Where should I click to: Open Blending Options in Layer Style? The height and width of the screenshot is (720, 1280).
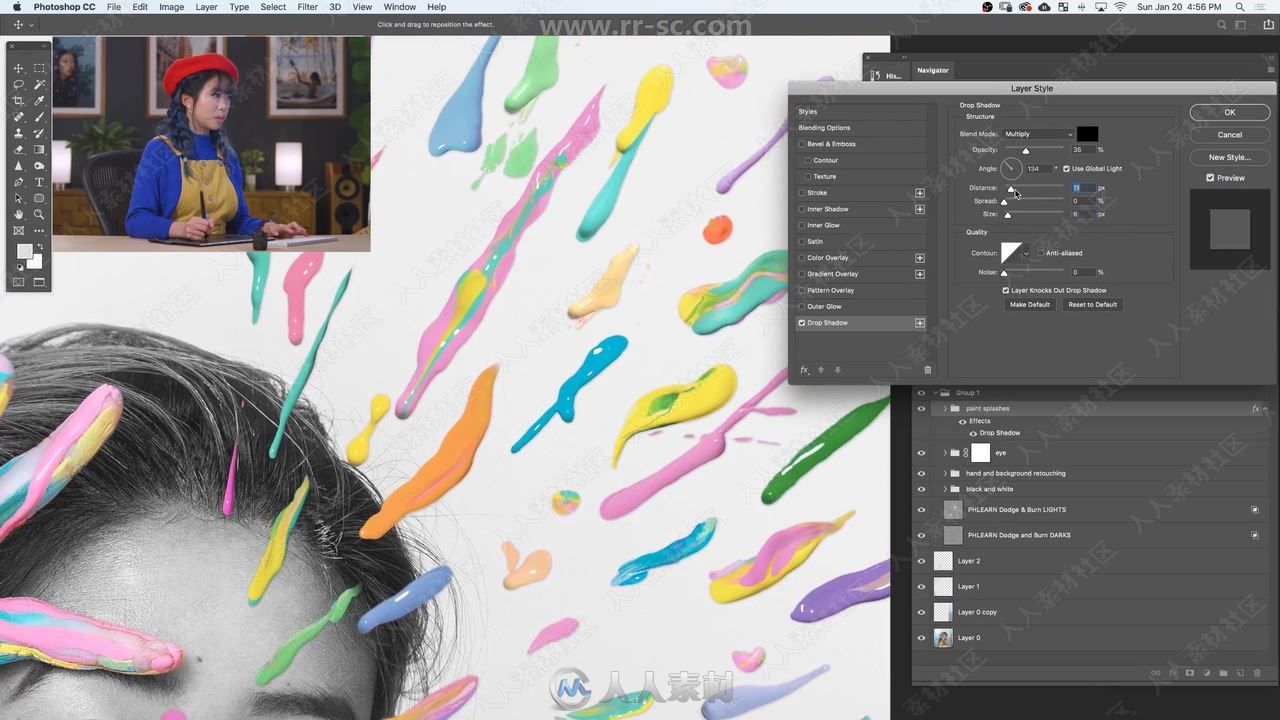click(x=824, y=128)
